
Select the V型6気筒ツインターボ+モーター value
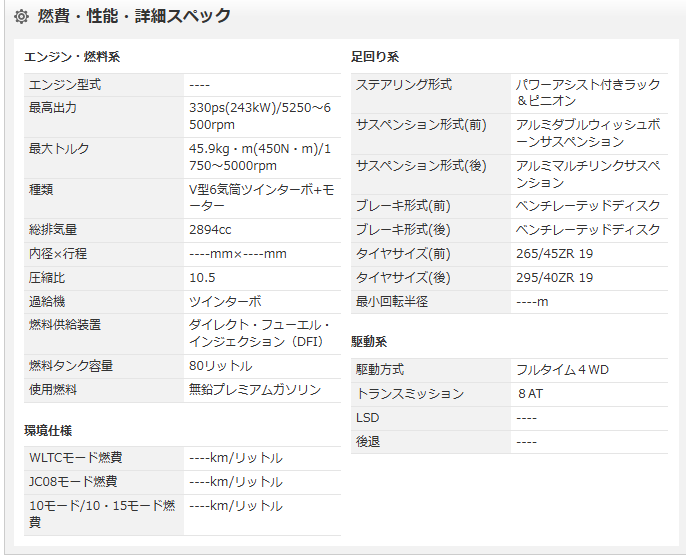pyautogui.click(x=262, y=198)
